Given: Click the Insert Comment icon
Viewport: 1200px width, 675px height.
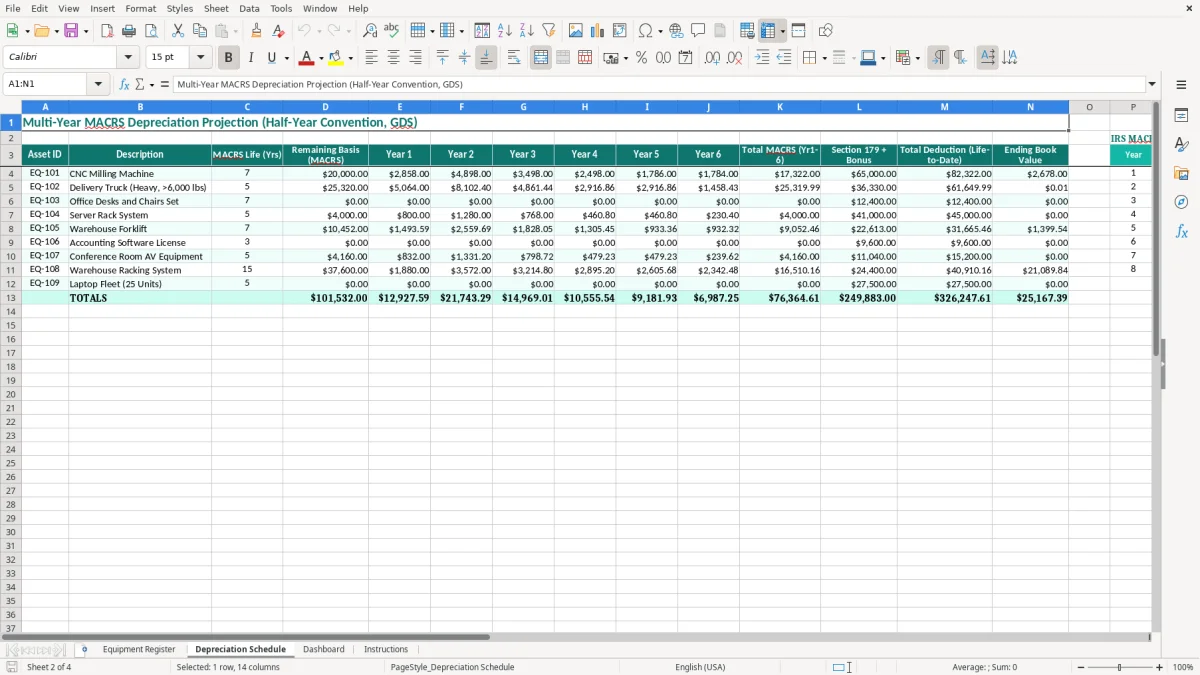Looking at the screenshot, I should pos(699,31).
